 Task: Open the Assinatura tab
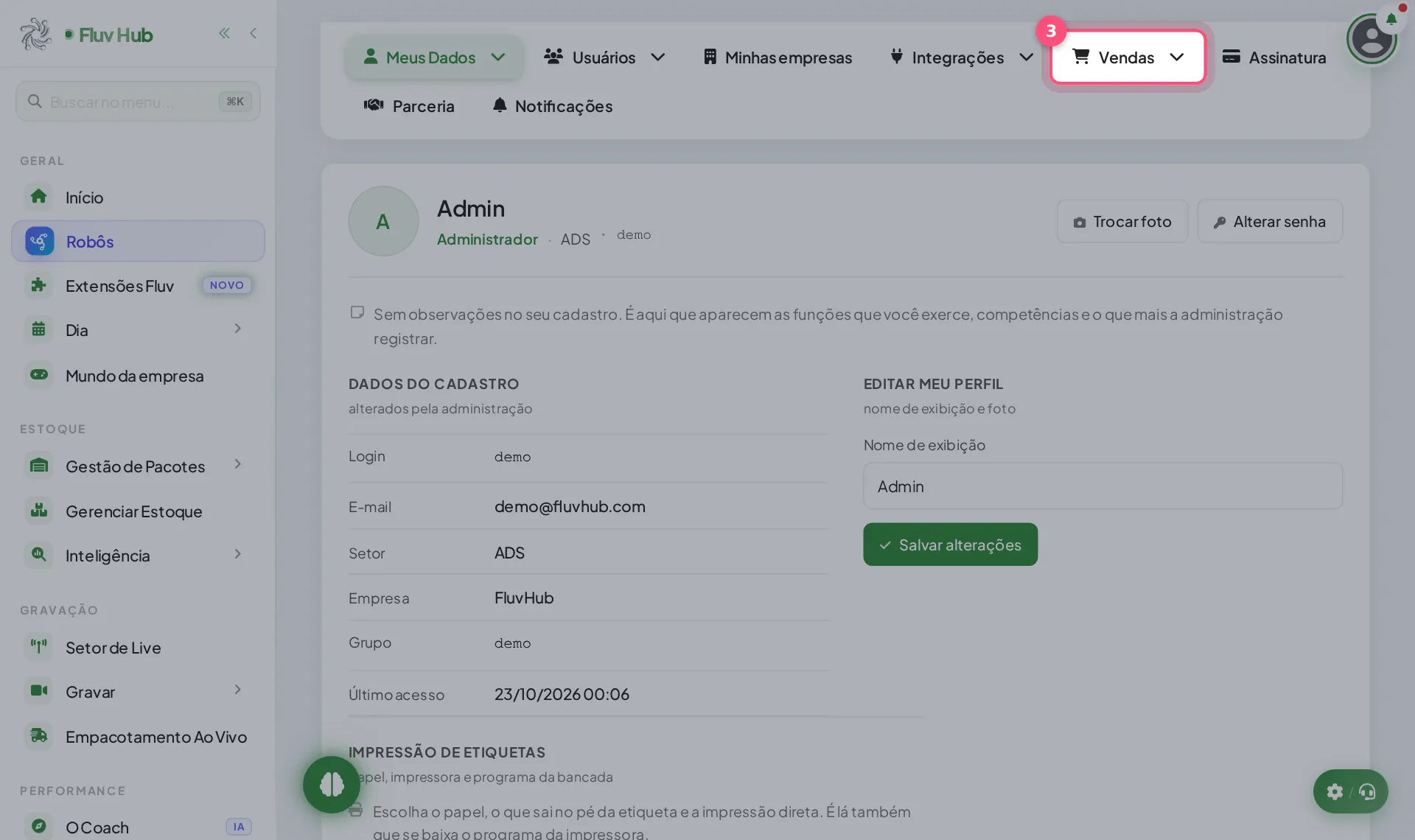1274,57
